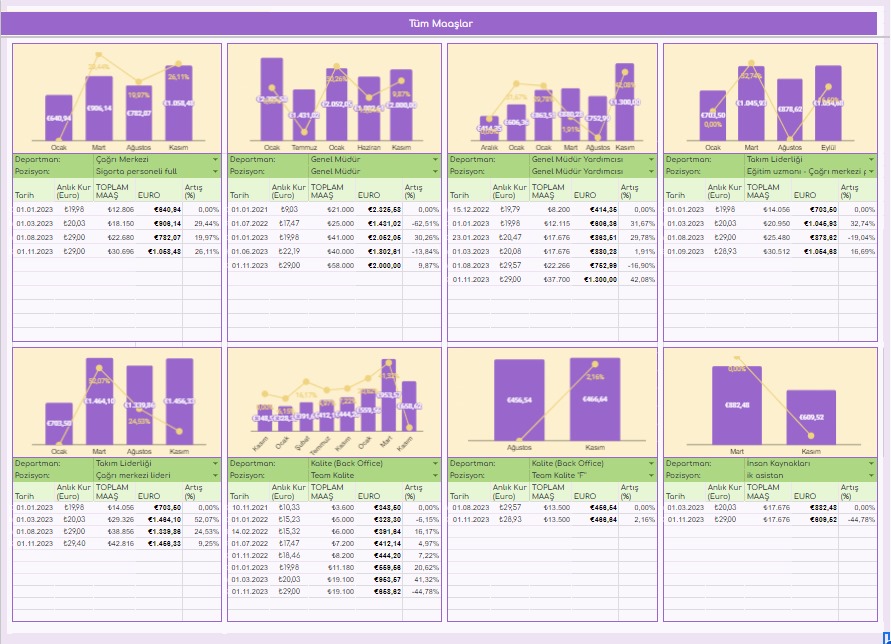891x644 pixels.
Task: Expand the İnsan Kaynakları department dropdown
Action: tap(871, 464)
